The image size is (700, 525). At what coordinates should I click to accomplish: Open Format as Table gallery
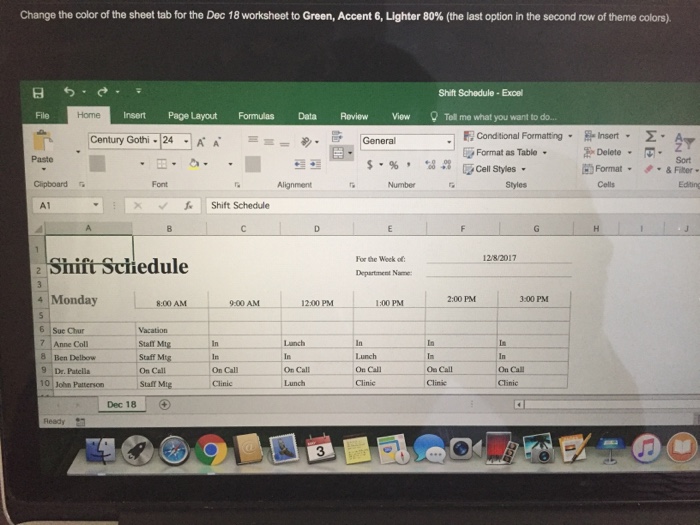click(x=505, y=153)
